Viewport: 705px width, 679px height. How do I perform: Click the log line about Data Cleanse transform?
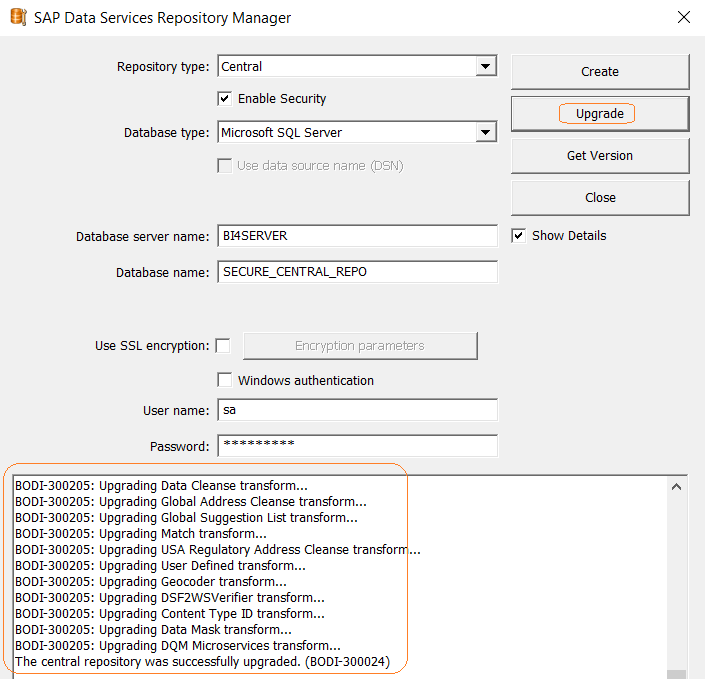[x=161, y=486]
